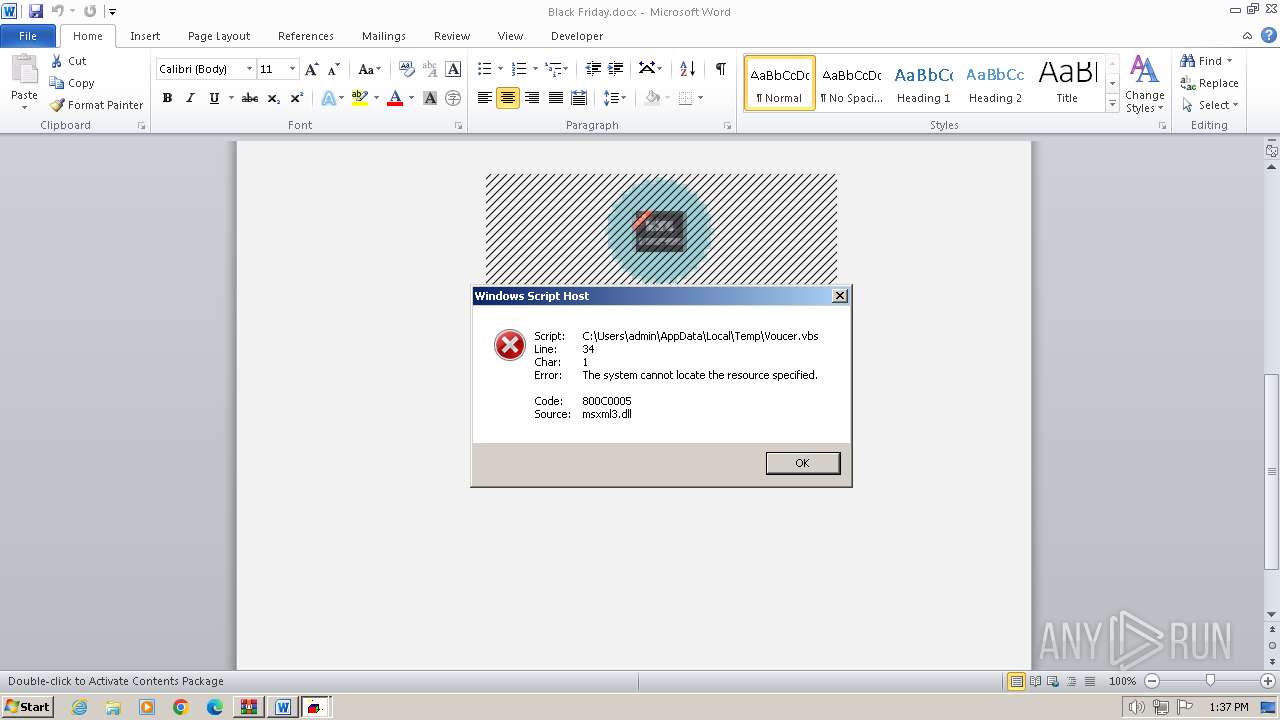Toggle Bold formatting
This screenshot has width=1280, height=720.
(x=167, y=98)
